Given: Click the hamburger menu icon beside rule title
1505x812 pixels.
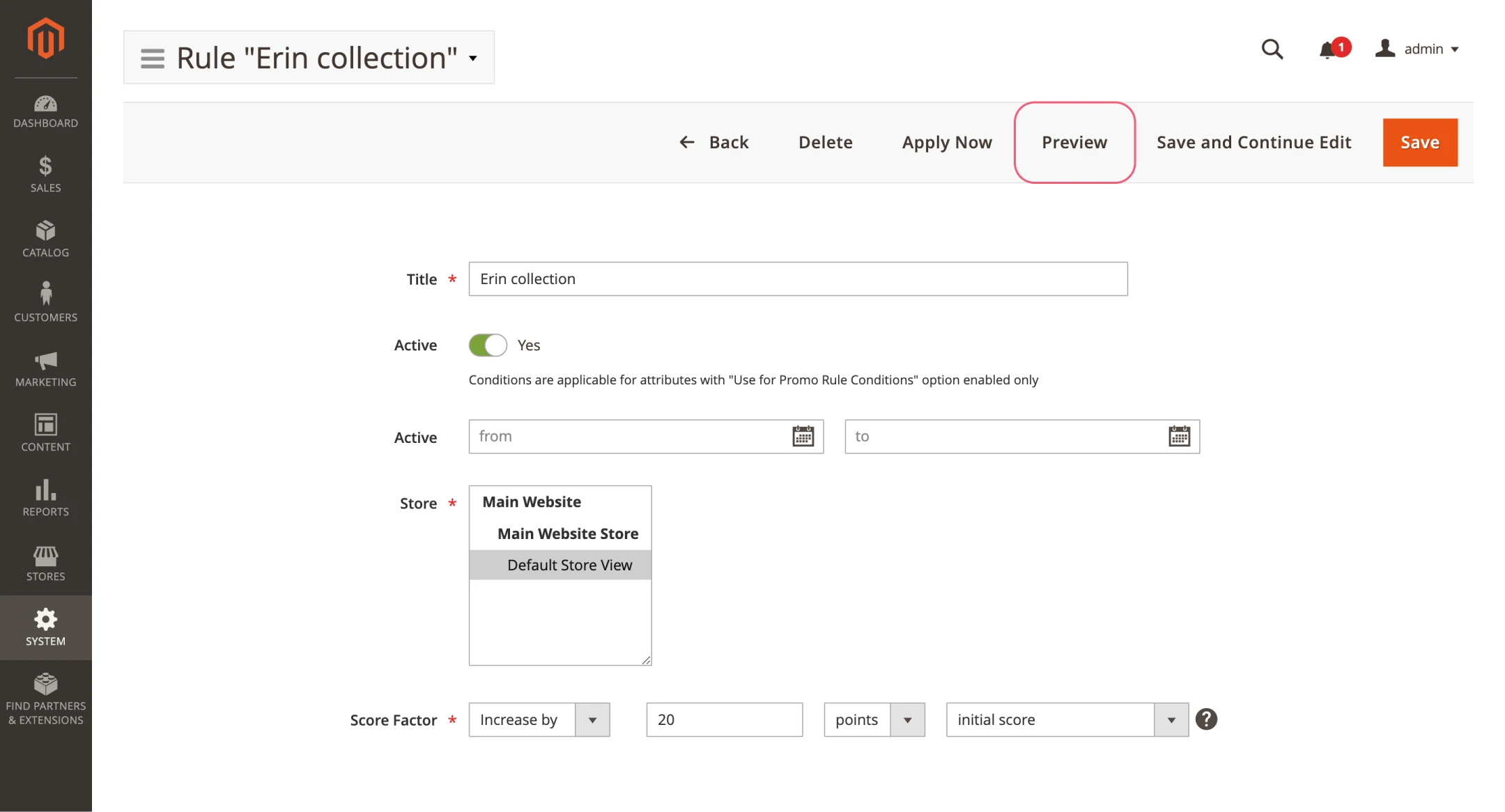Looking at the screenshot, I should tap(153, 58).
